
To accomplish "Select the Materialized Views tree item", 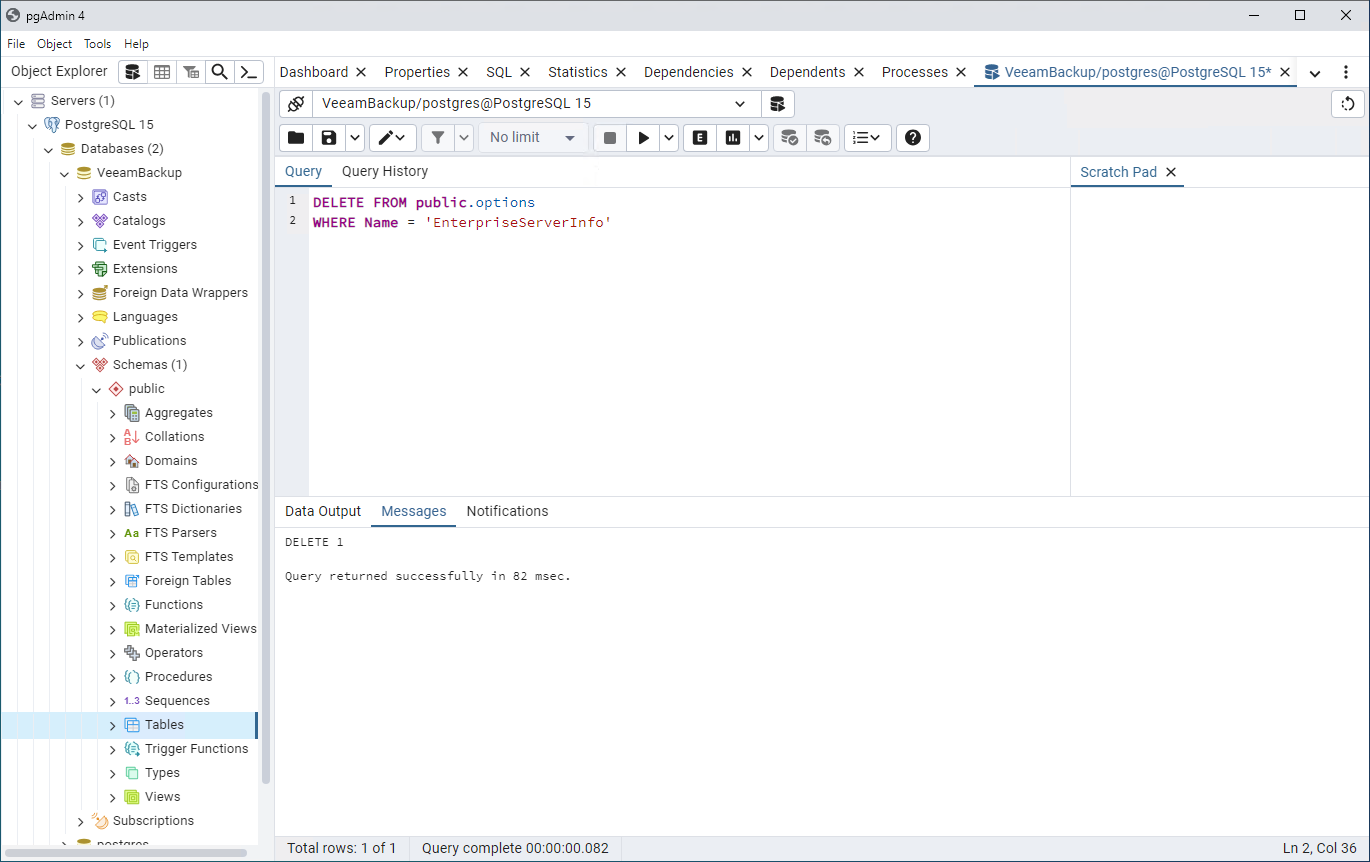I will click(200, 629).
